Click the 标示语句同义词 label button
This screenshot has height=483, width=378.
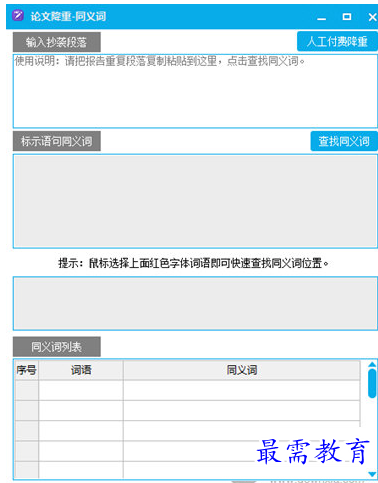[x=57, y=141]
